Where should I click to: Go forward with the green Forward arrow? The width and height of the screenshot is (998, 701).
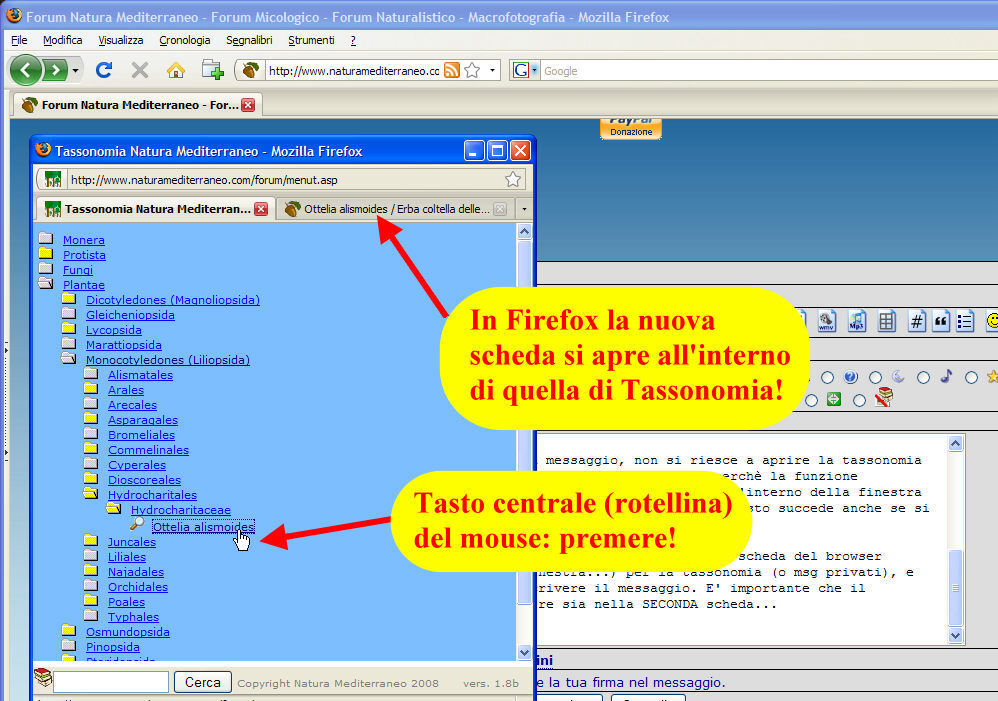click(55, 70)
